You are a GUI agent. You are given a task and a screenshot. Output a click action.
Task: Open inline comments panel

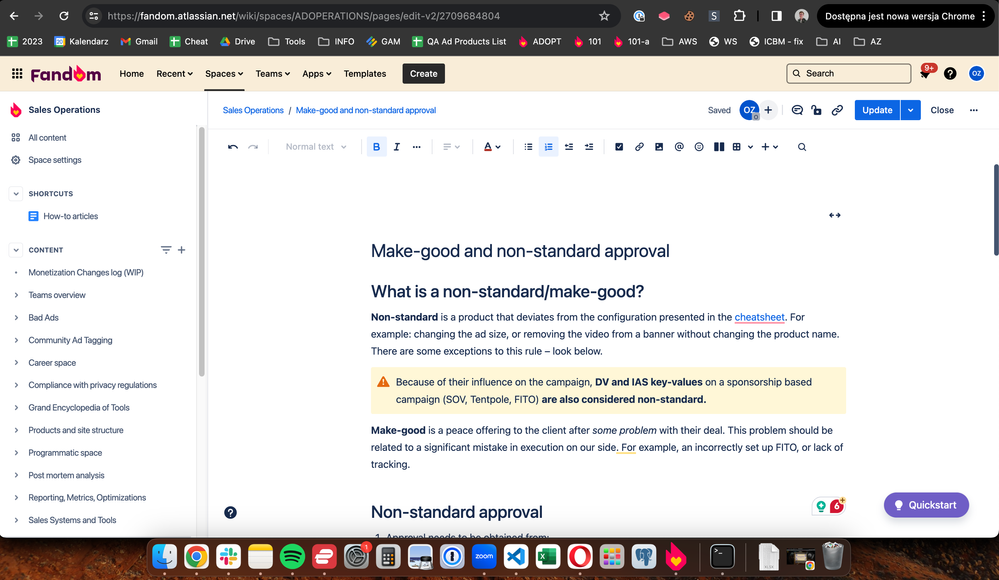(796, 110)
